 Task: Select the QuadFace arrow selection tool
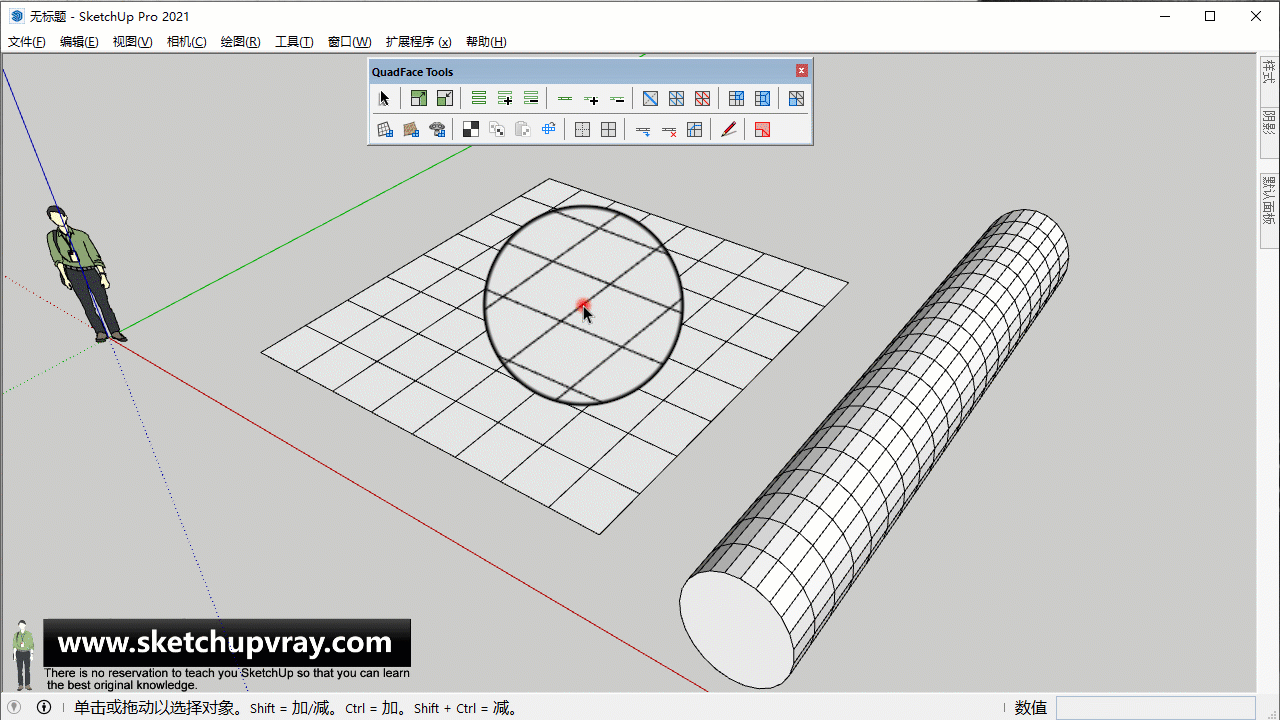384,98
